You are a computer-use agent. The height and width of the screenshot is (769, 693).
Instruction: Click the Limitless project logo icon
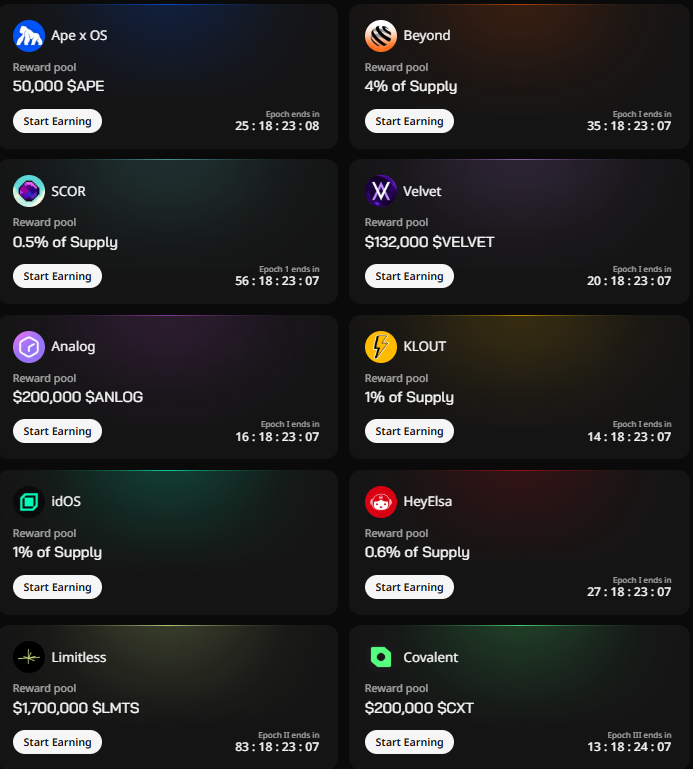tap(28, 657)
